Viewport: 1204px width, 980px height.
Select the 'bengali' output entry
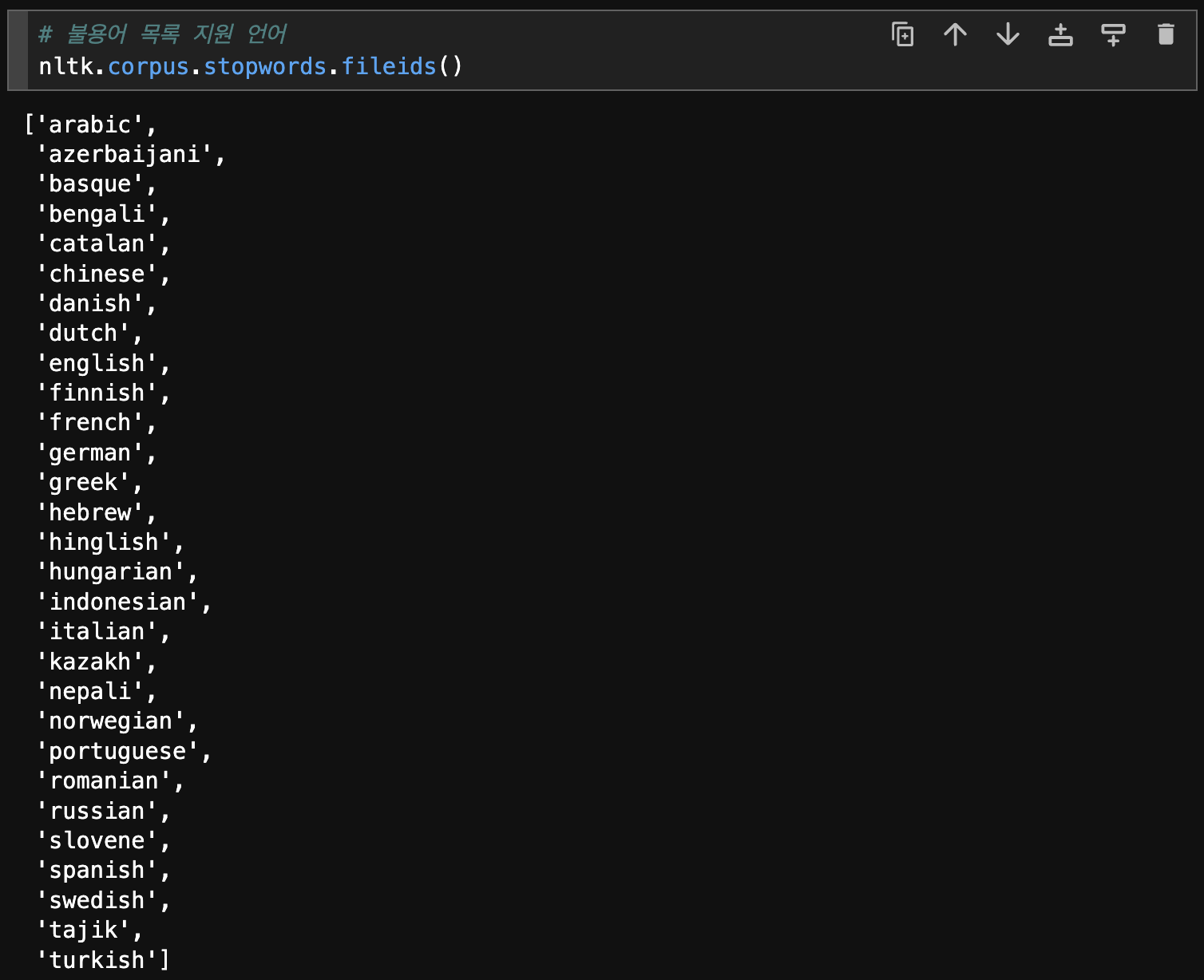(x=97, y=214)
